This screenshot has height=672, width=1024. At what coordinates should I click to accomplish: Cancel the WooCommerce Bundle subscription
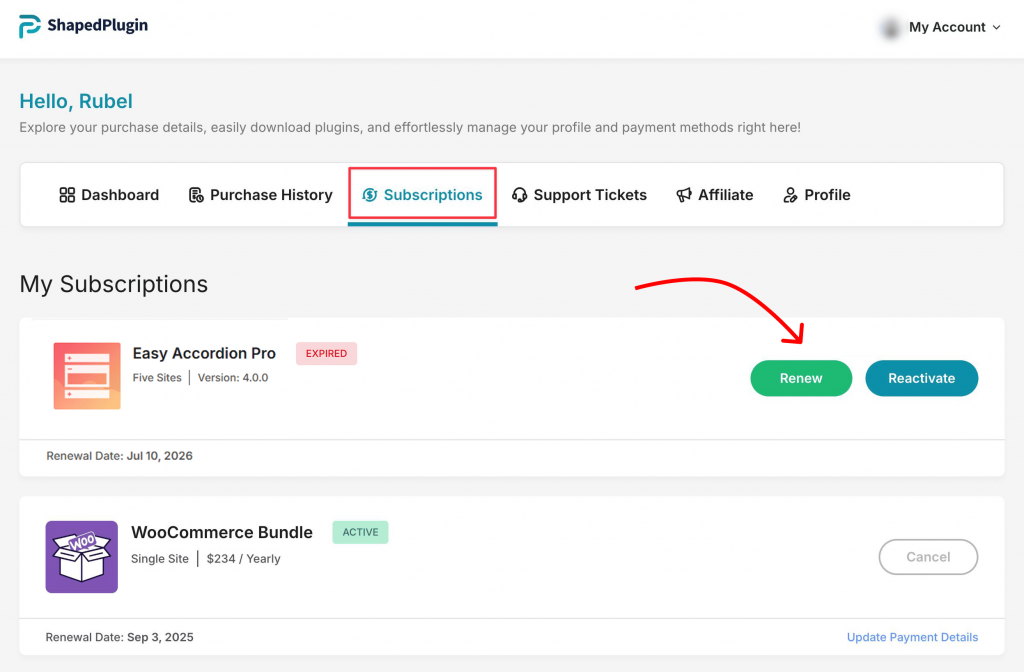click(928, 557)
